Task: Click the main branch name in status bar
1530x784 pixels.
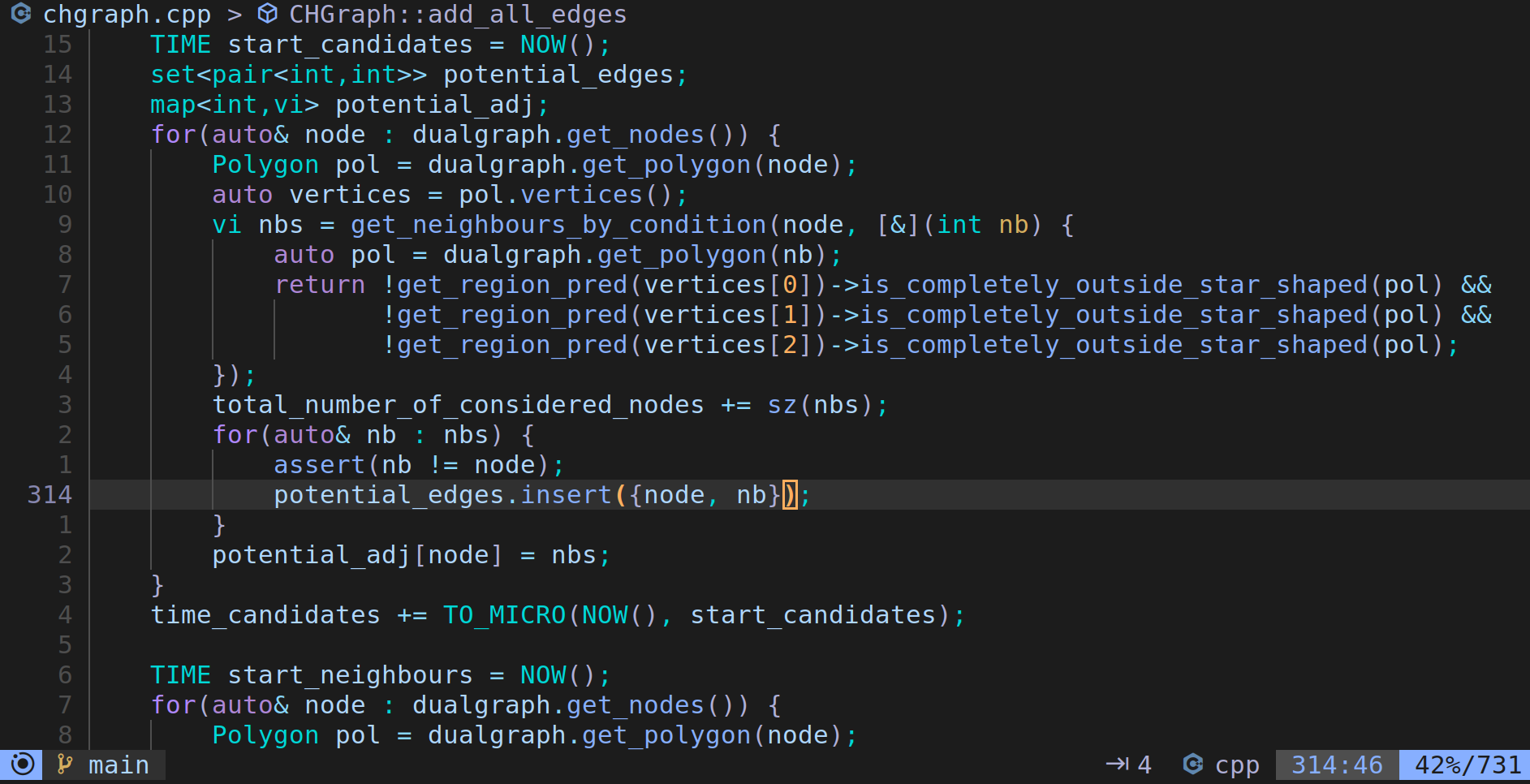Action: coord(119,765)
